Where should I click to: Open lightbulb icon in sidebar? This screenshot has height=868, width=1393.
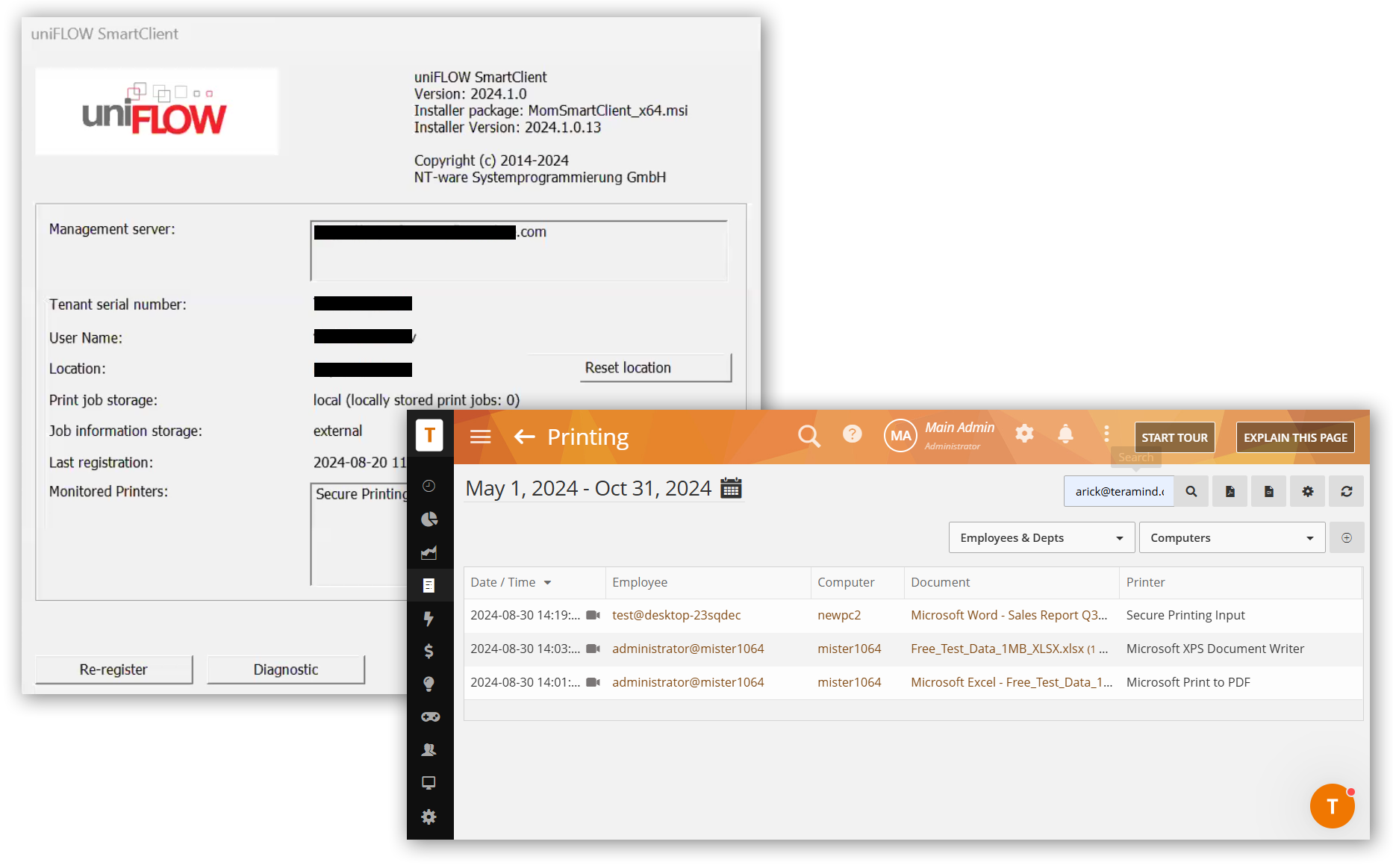pyautogui.click(x=429, y=684)
